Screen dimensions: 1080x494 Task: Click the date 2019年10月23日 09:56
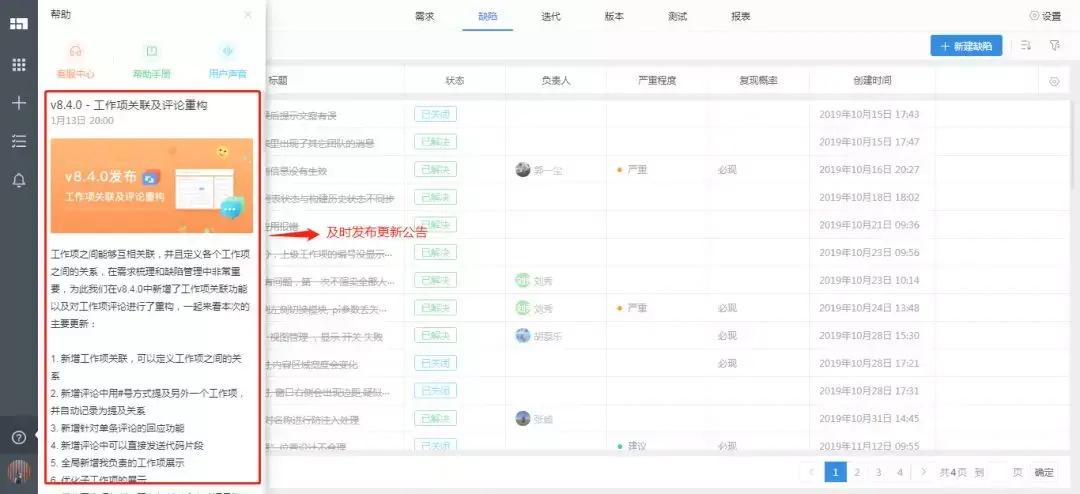[x=869, y=253]
